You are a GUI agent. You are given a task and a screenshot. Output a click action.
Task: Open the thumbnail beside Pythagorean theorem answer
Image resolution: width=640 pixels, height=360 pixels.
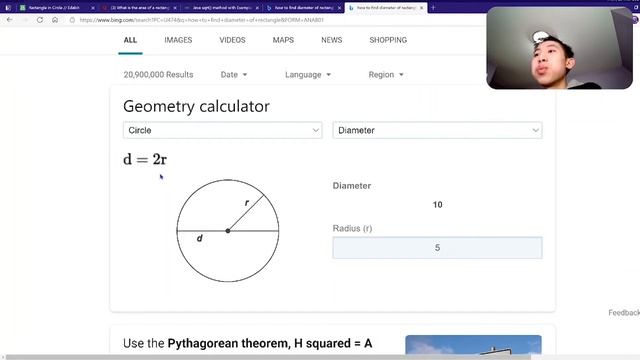tap(473, 344)
